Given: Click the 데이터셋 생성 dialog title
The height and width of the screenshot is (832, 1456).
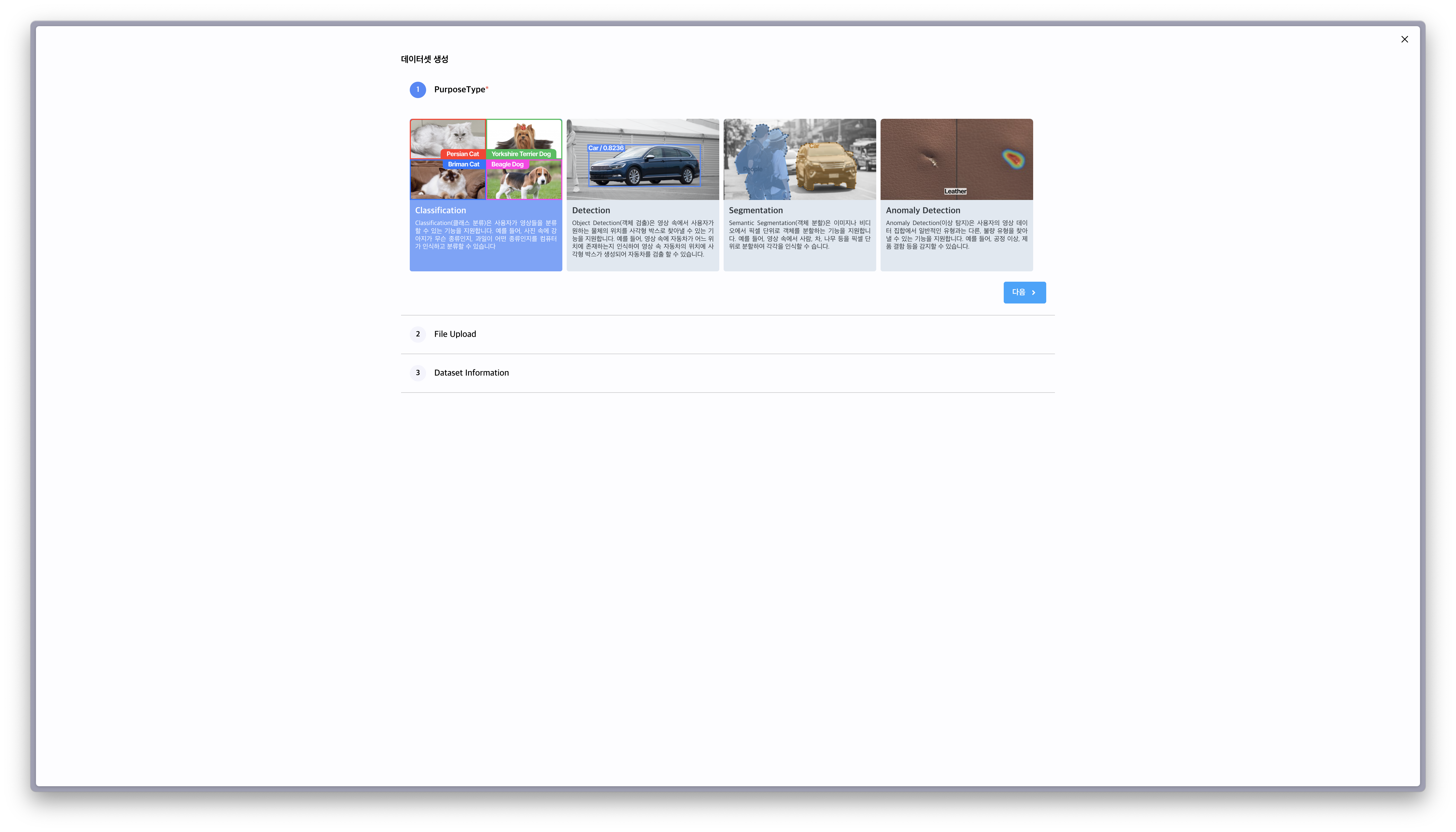Looking at the screenshot, I should (x=424, y=59).
